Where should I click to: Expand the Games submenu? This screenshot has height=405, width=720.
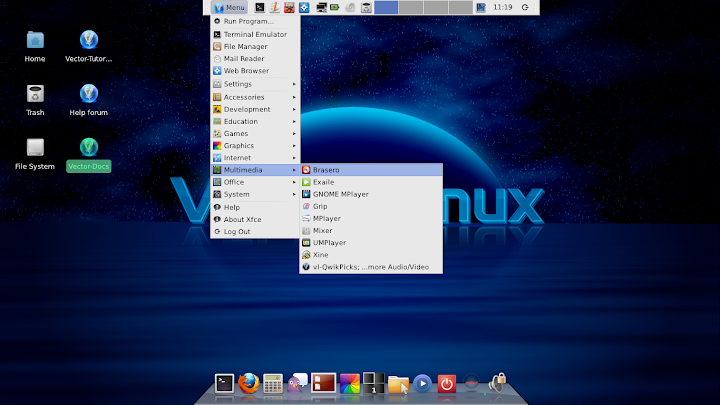[255, 134]
